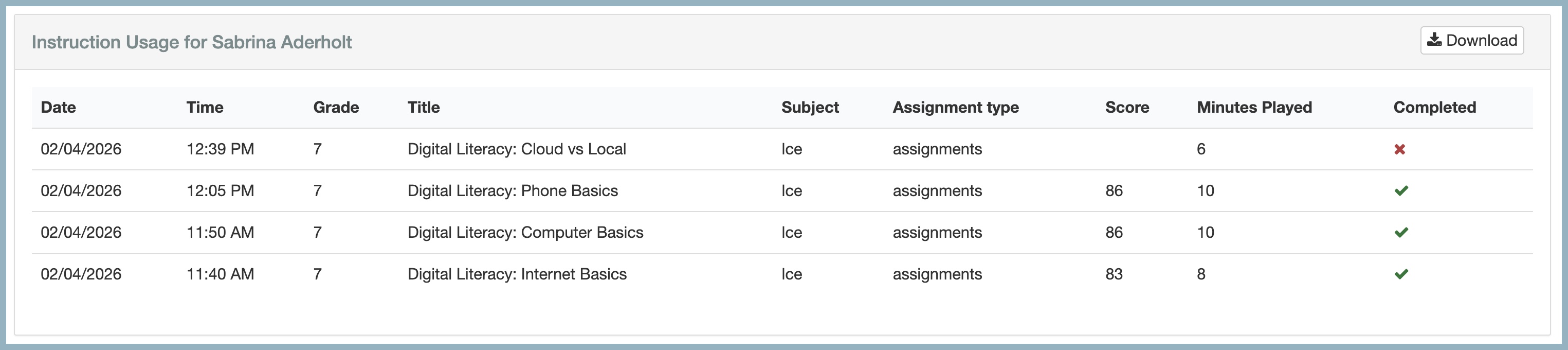
Task: Select Digital Literacy: Internet Basics title
Action: click(x=517, y=274)
